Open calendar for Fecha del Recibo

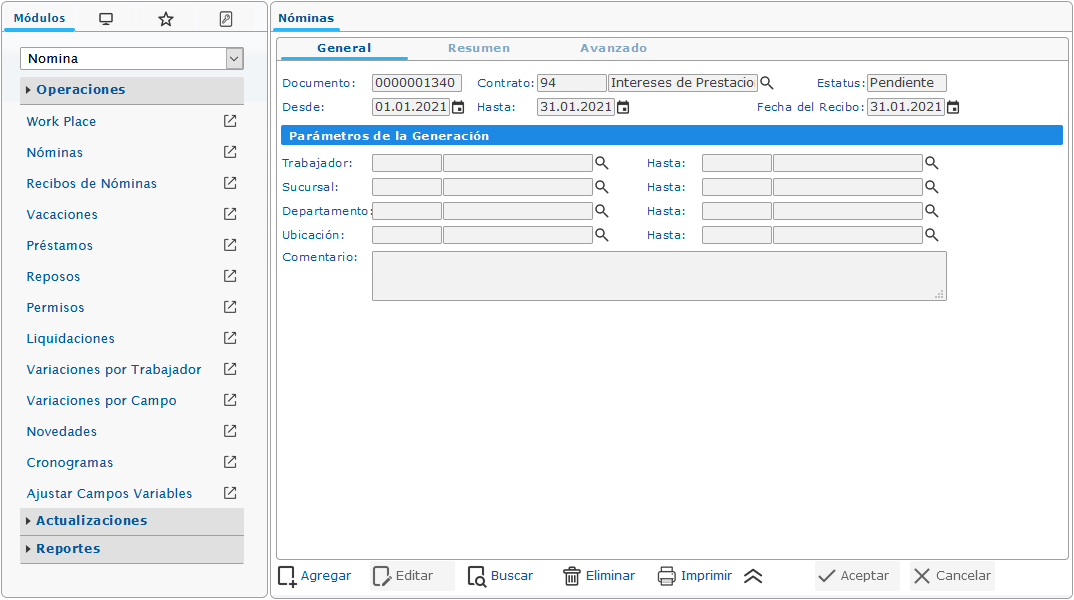tap(953, 107)
